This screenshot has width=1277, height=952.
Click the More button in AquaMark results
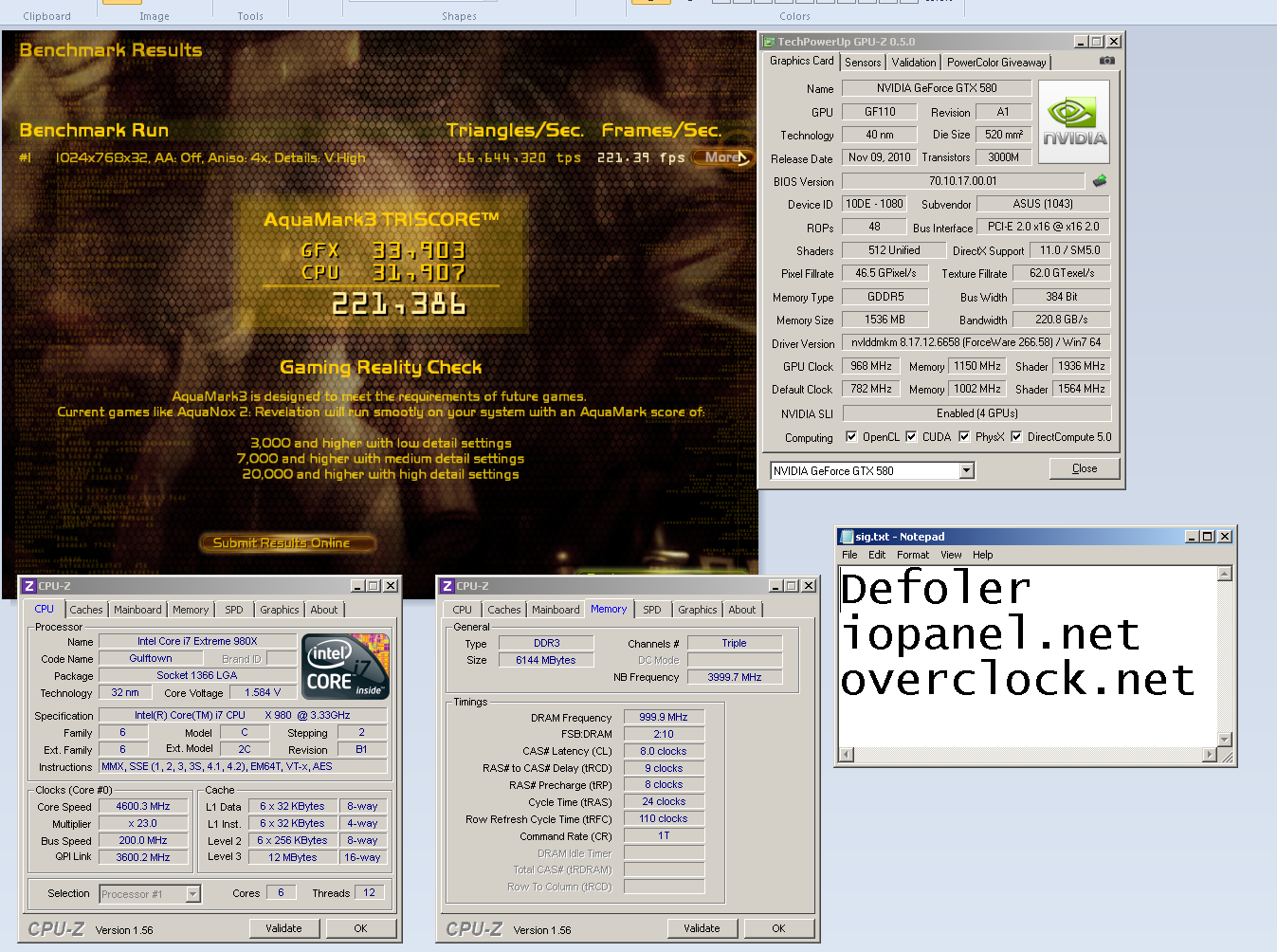click(722, 157)
